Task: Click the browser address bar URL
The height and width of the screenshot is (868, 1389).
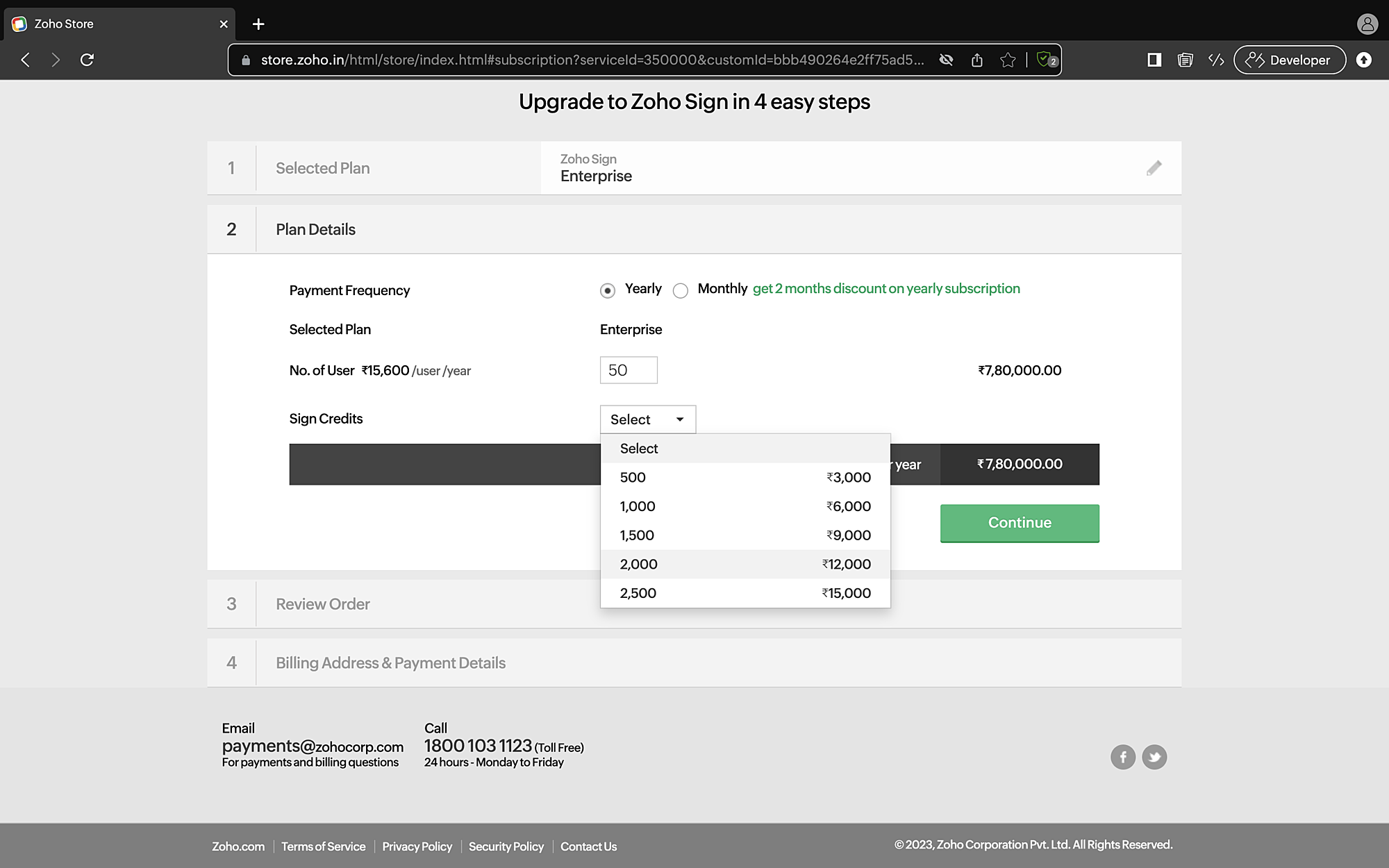Action: point(592,60)
